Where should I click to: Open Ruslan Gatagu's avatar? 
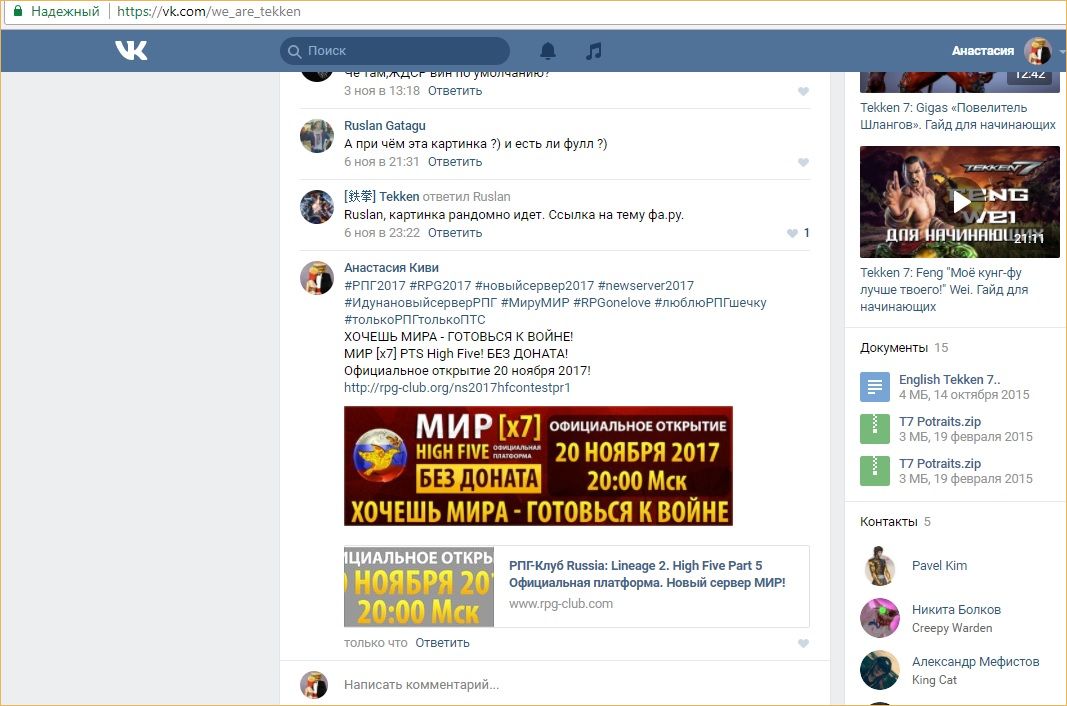[317, 136]
